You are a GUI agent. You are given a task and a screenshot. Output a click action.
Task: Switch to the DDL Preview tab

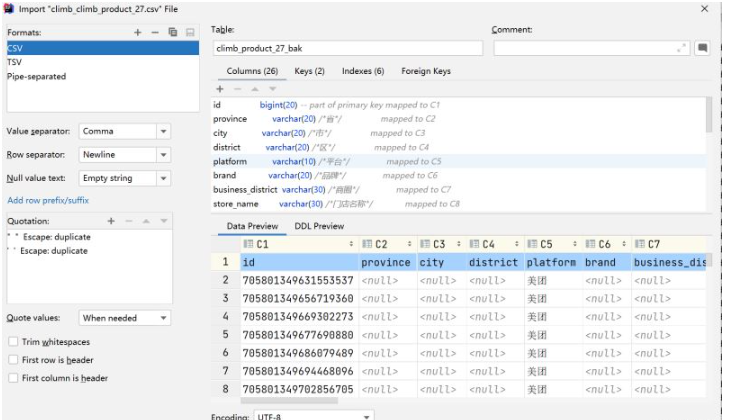pyautogui.click(x=318, y=226)
